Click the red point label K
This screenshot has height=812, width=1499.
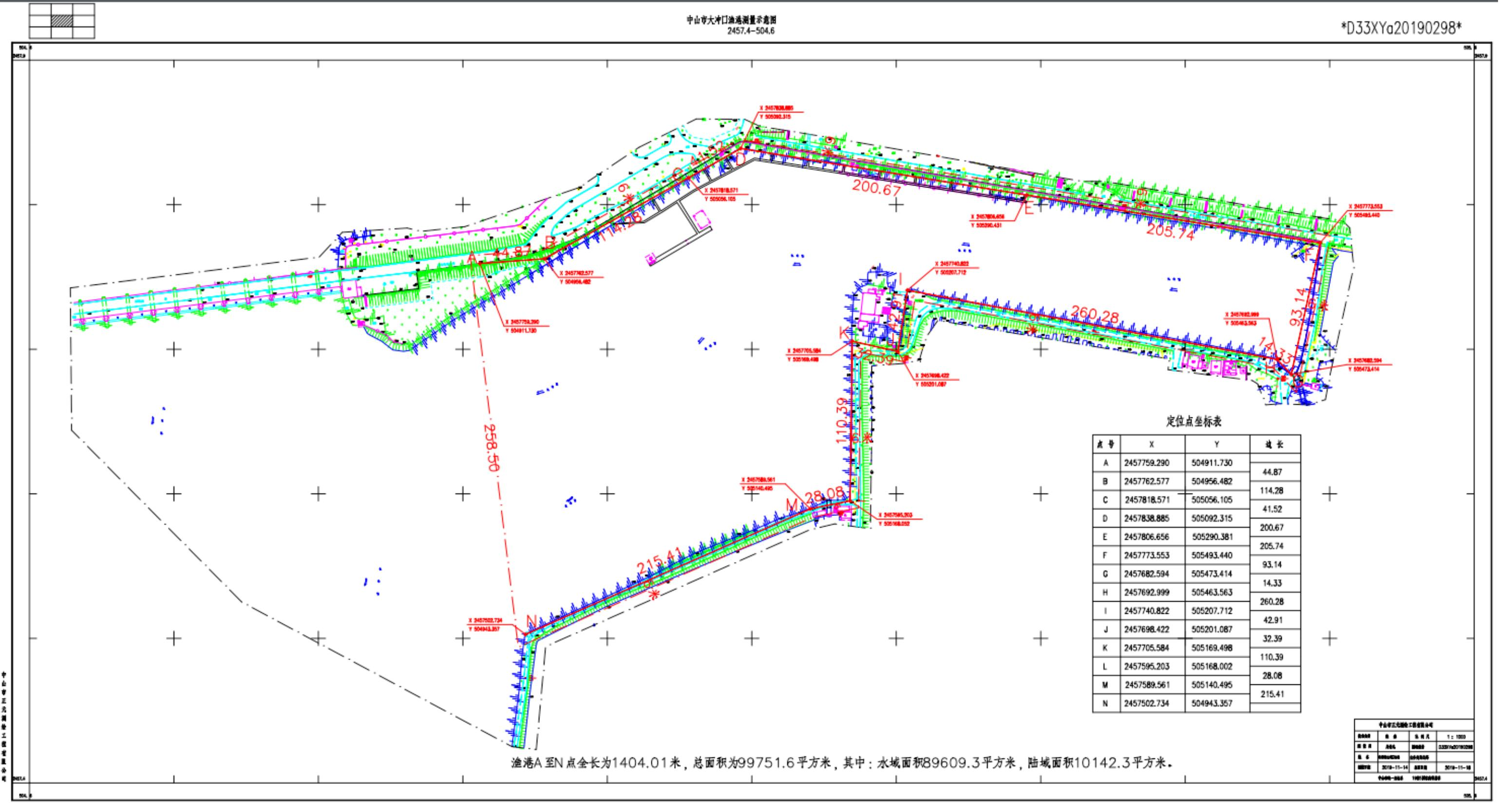pos(844,333)
